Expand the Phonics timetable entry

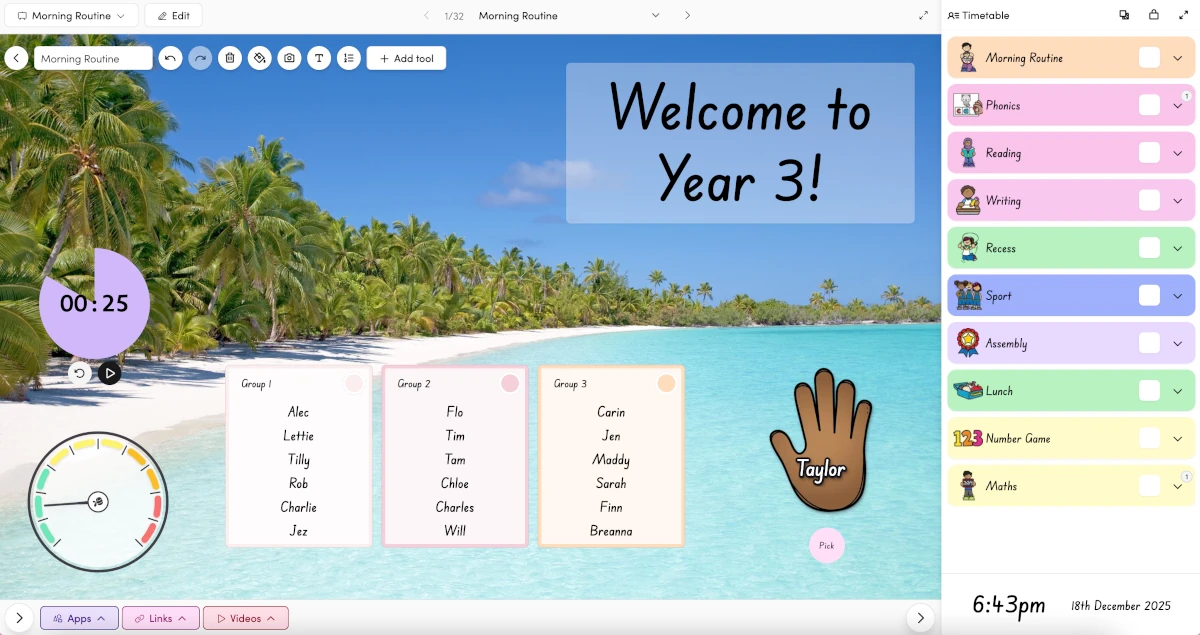[x=1178, y=105]
